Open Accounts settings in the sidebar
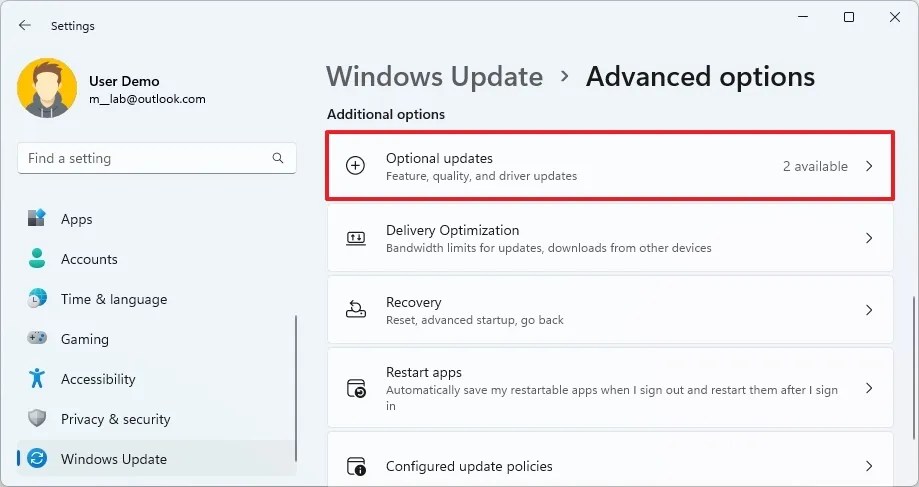 pos(156,259)
